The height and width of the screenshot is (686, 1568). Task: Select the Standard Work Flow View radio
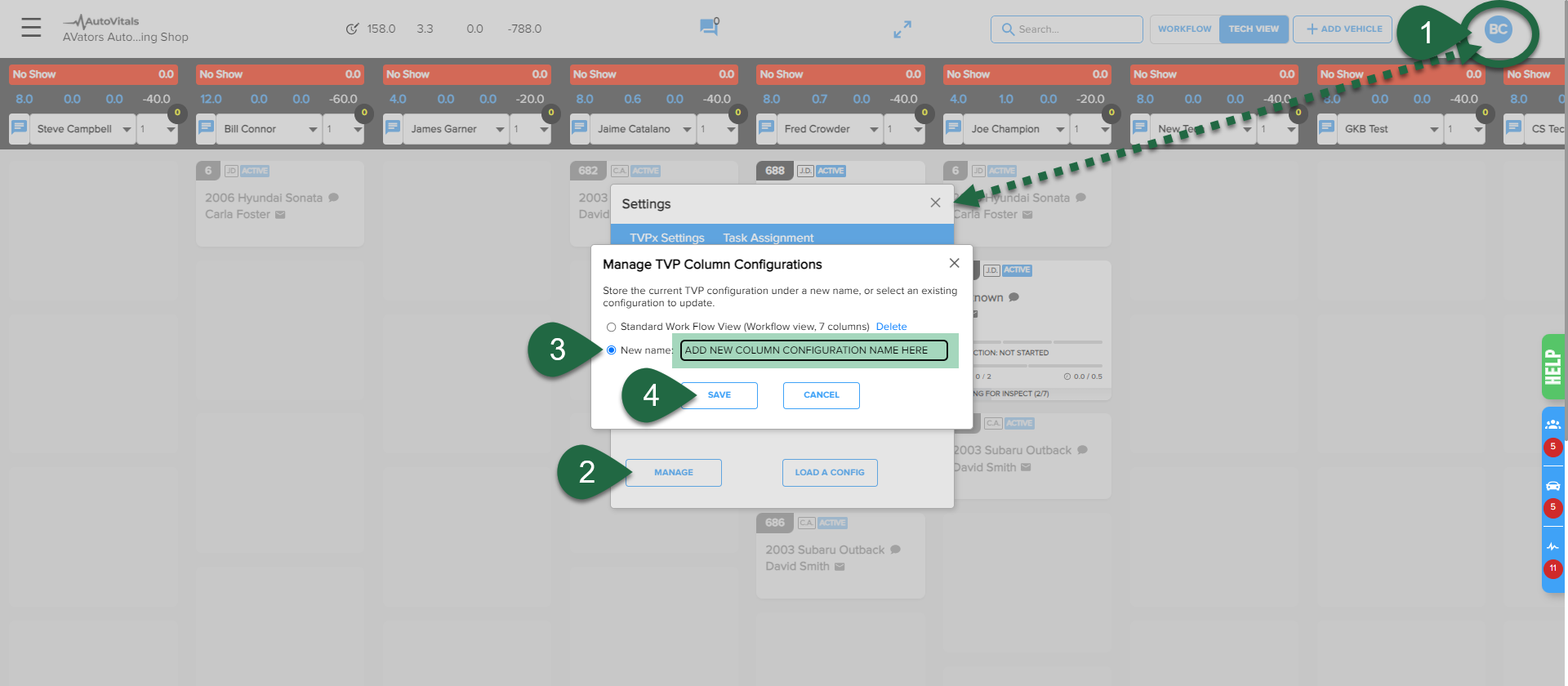pyautogui.click(x=611, y=327)
